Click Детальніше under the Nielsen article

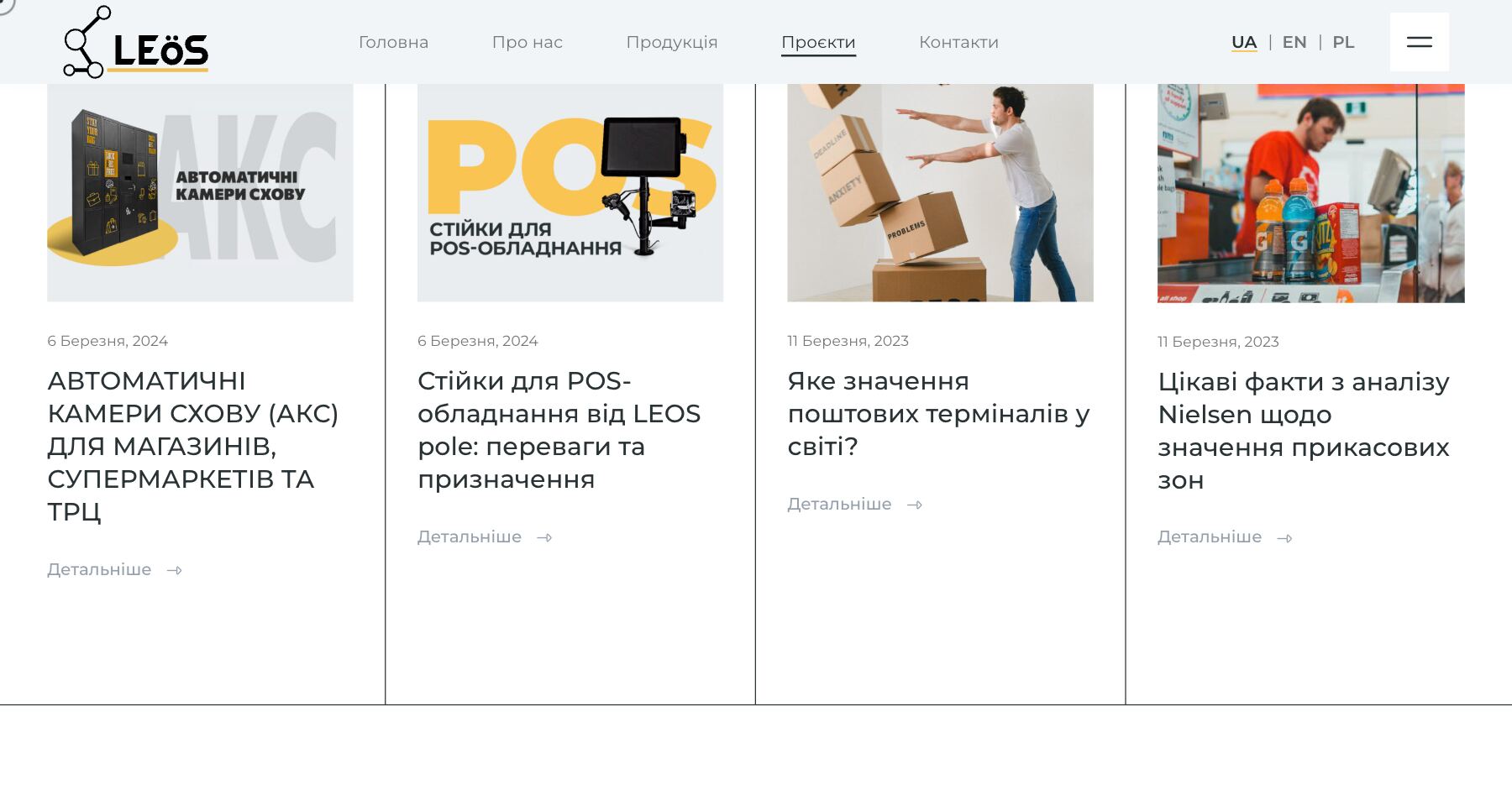[1210, 536]
